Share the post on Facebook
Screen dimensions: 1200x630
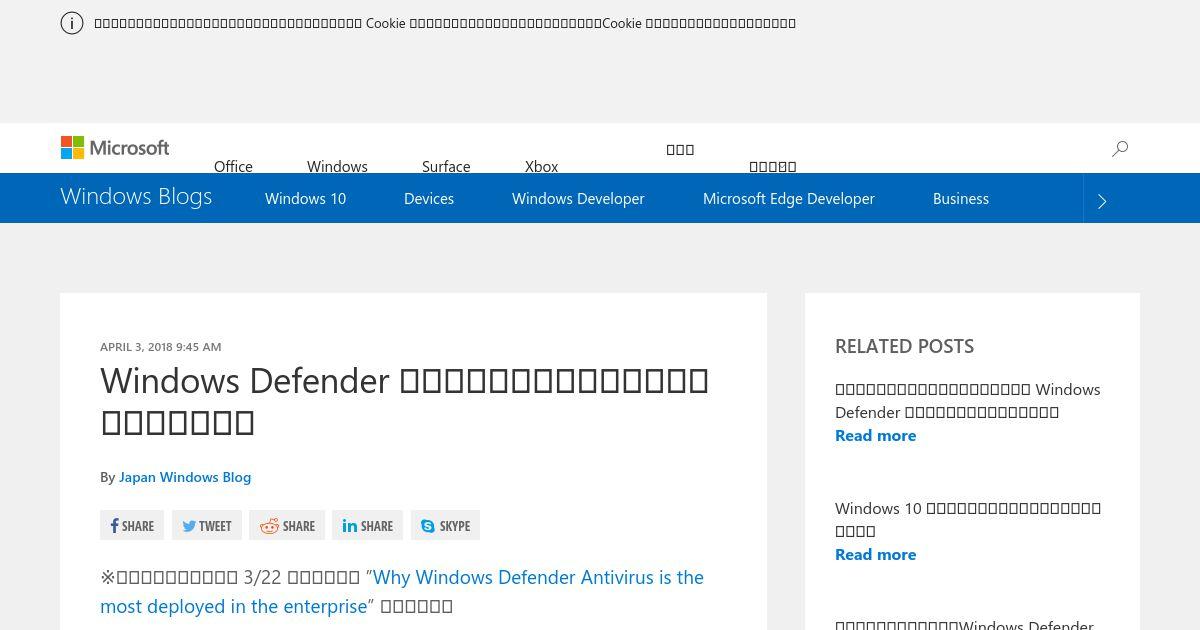(x=132, y=526)
